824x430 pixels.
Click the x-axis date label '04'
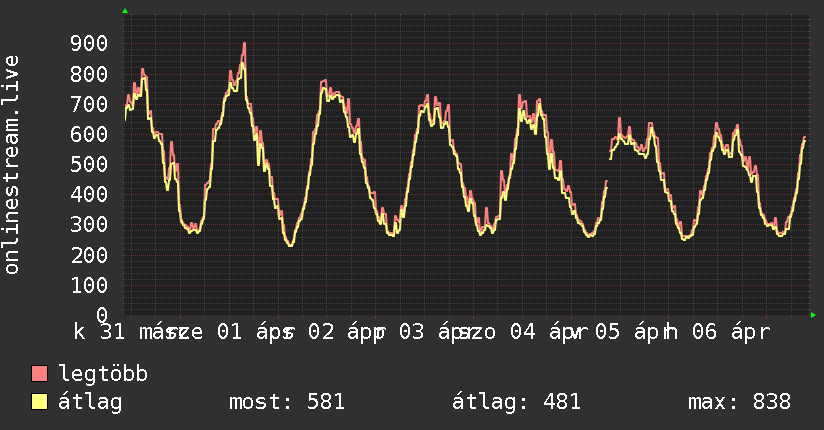[523, 332]
